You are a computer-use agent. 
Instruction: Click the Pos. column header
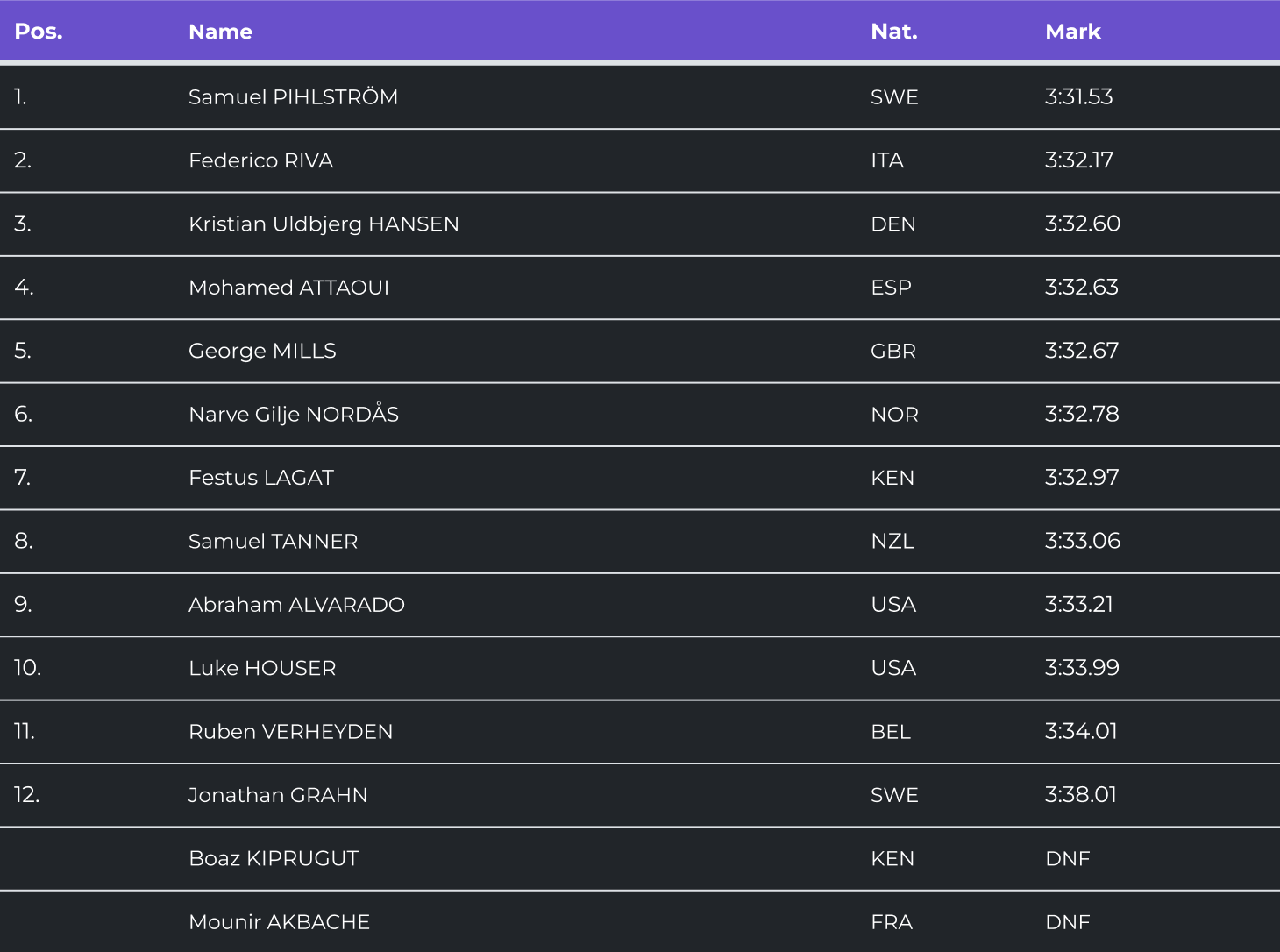[39, 32]
